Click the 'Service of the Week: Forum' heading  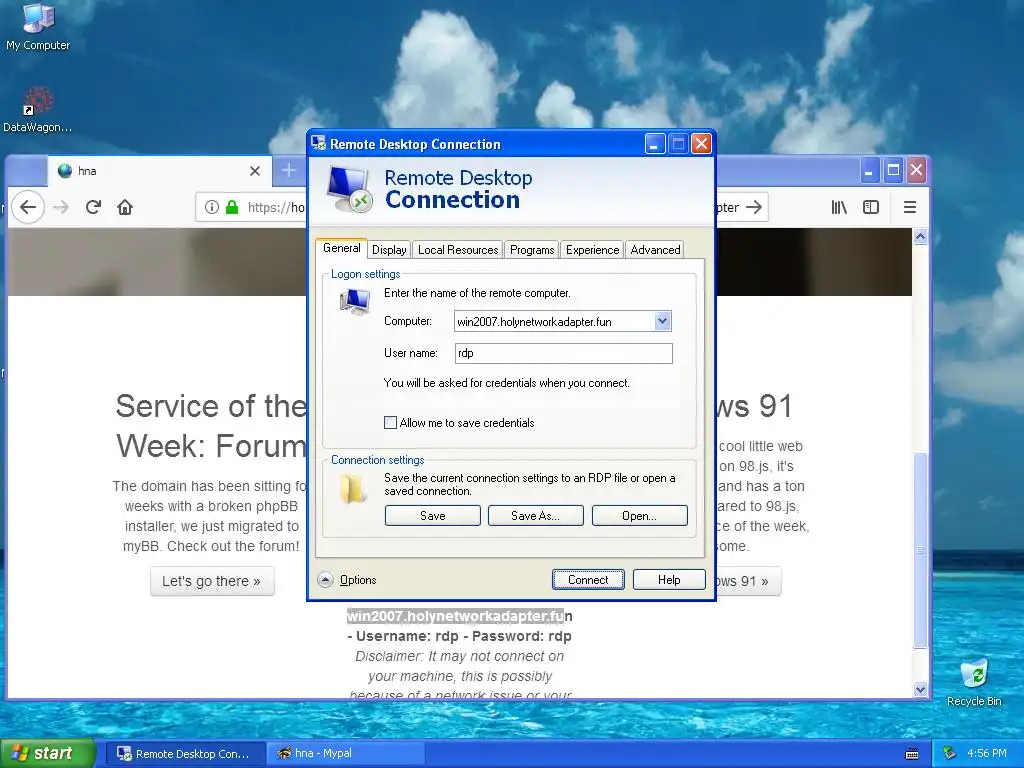(211, 426)
